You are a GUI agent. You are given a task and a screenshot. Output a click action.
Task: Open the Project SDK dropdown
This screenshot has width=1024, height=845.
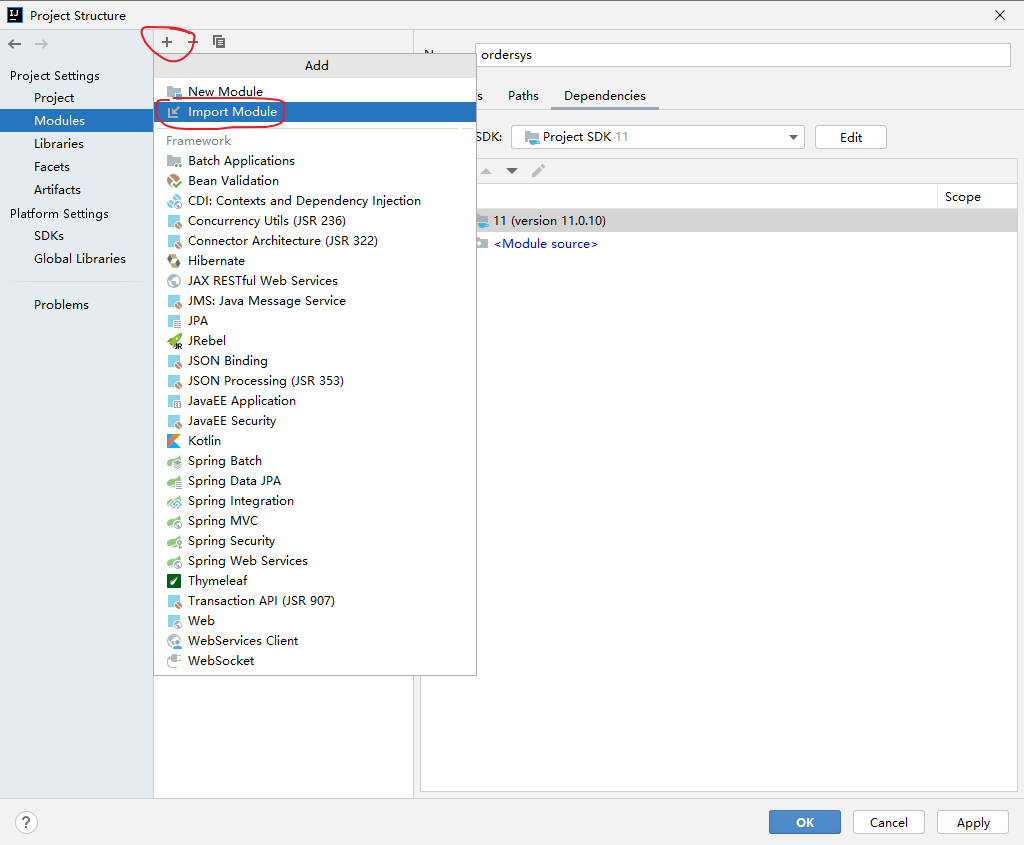pyautogui.click(x=658, y=137)
